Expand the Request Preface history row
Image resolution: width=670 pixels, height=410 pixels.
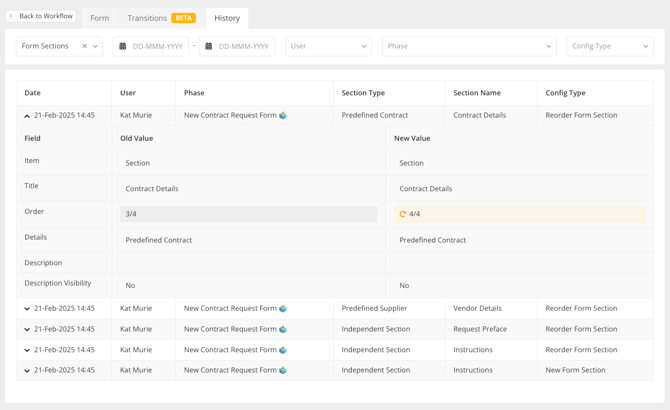[27, 329]
